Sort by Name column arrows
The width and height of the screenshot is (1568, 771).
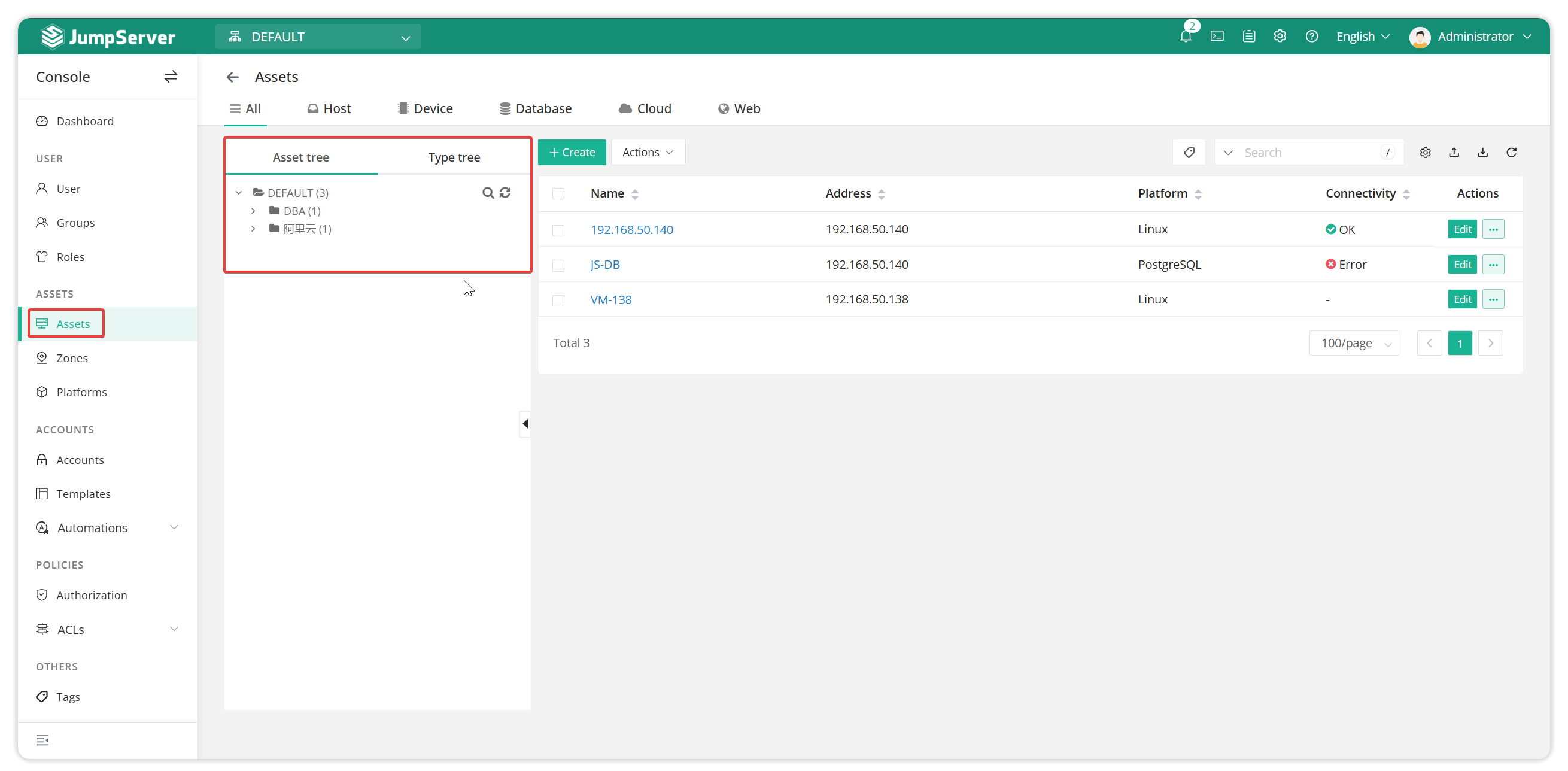tap(635, 195)
